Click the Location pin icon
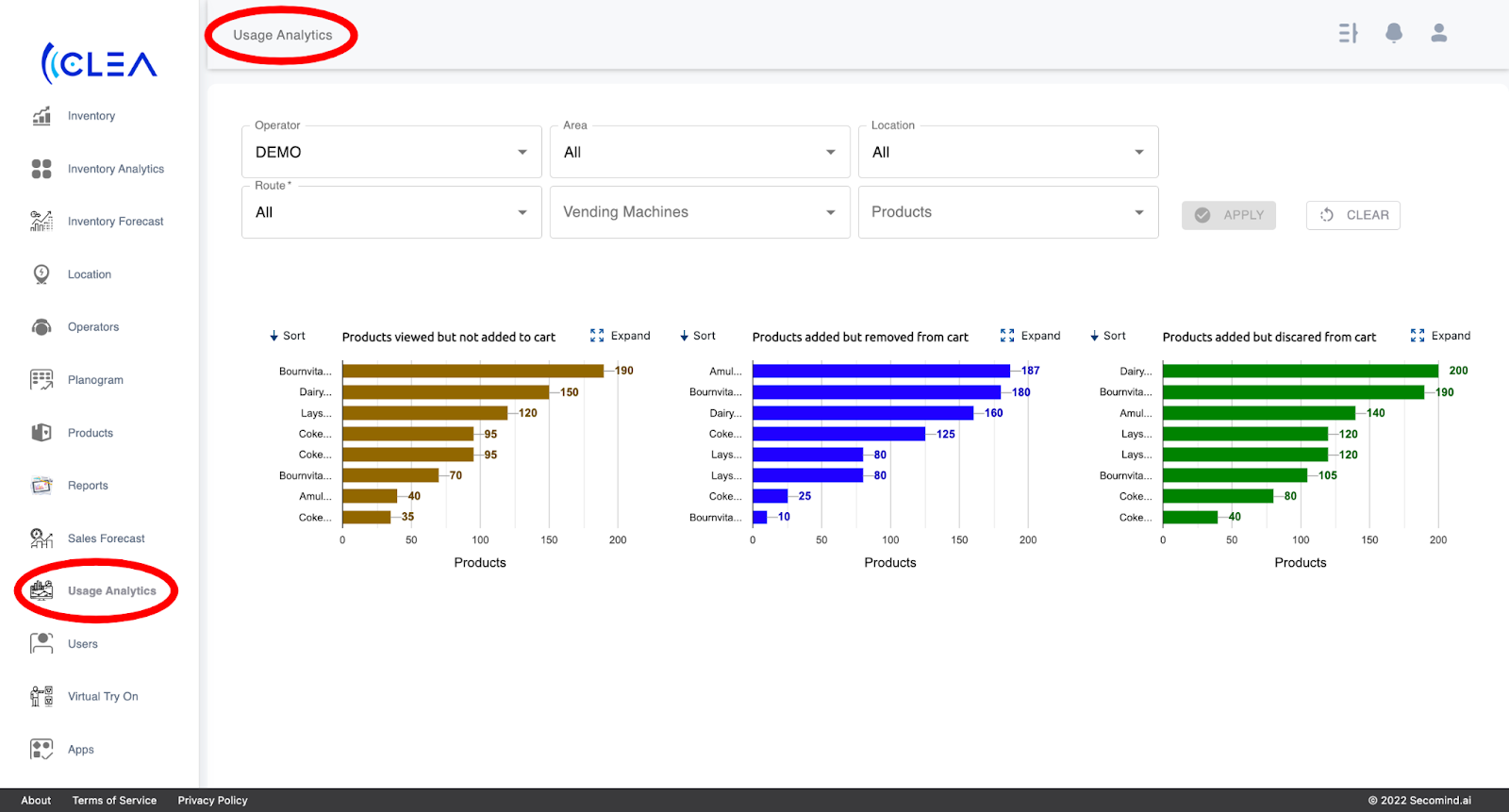The height and width of the screenshot is (812, 1509). coord(41,274)
